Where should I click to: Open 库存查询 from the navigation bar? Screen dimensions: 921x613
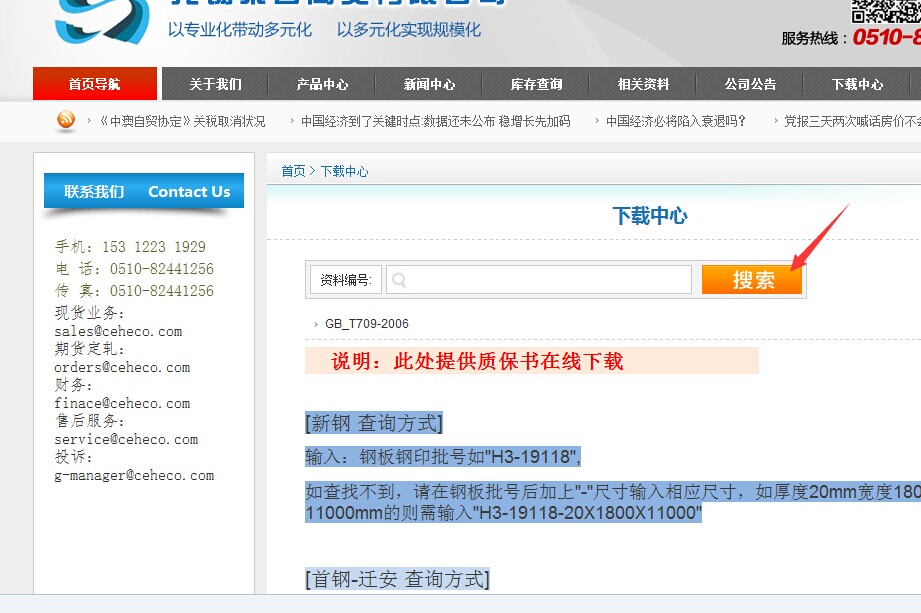coord(536,84)
